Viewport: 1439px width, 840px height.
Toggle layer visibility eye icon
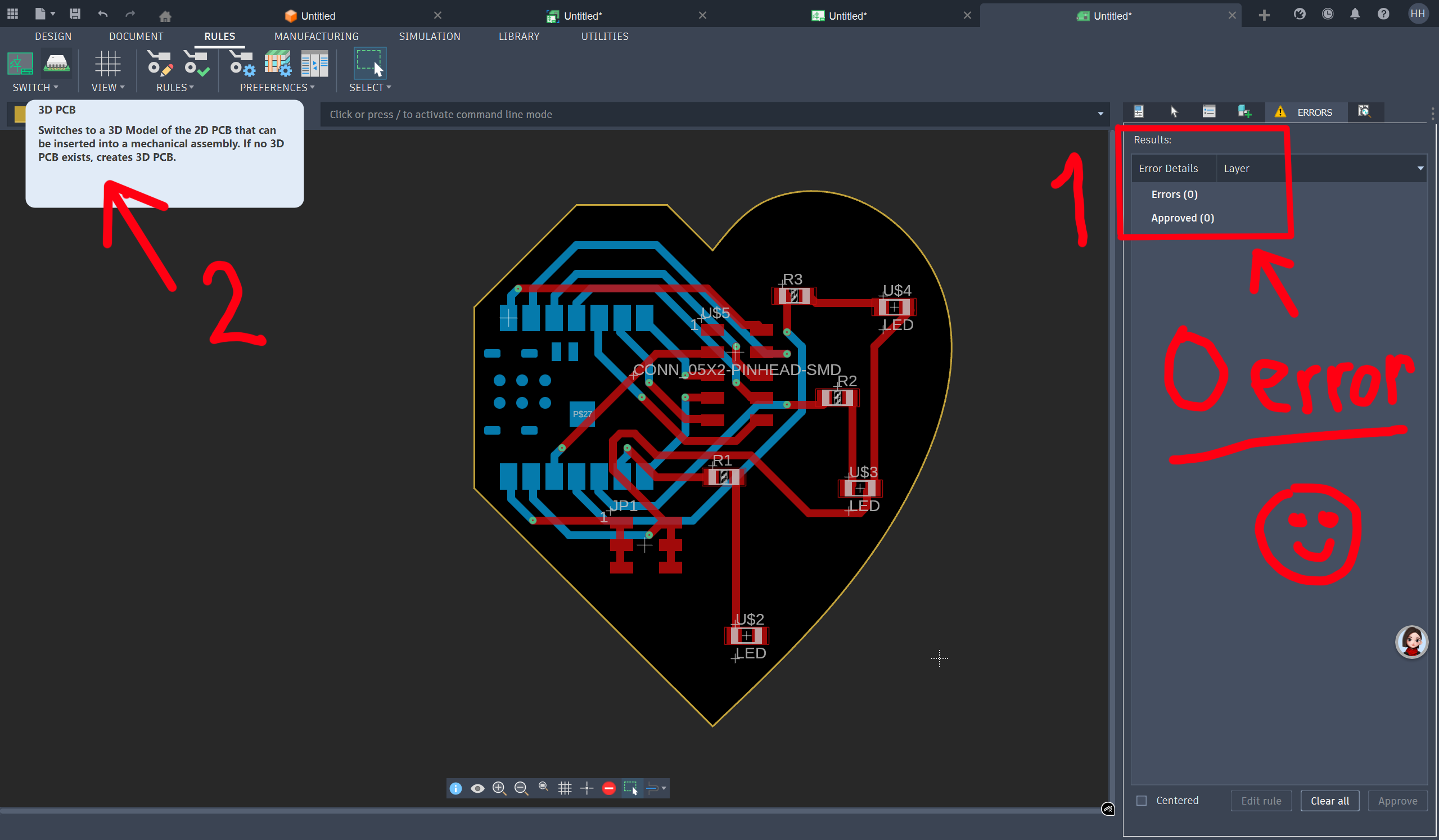point(477,788)
